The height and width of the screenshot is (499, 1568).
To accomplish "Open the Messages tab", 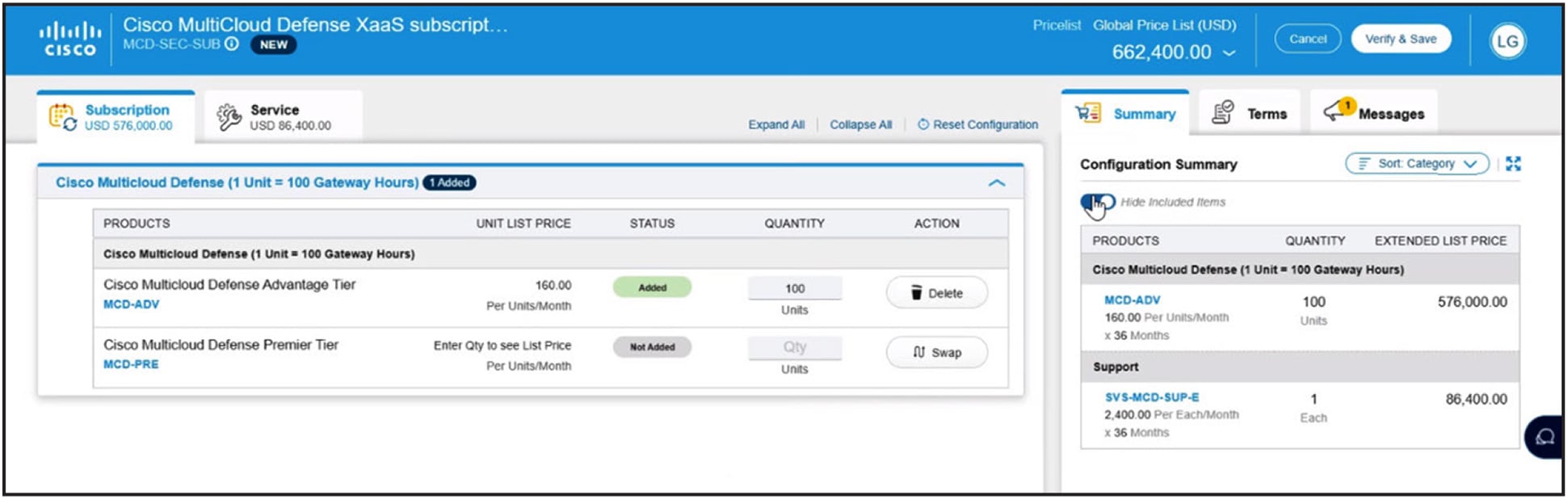I will pyautogui.click(x=1374, y=114).
